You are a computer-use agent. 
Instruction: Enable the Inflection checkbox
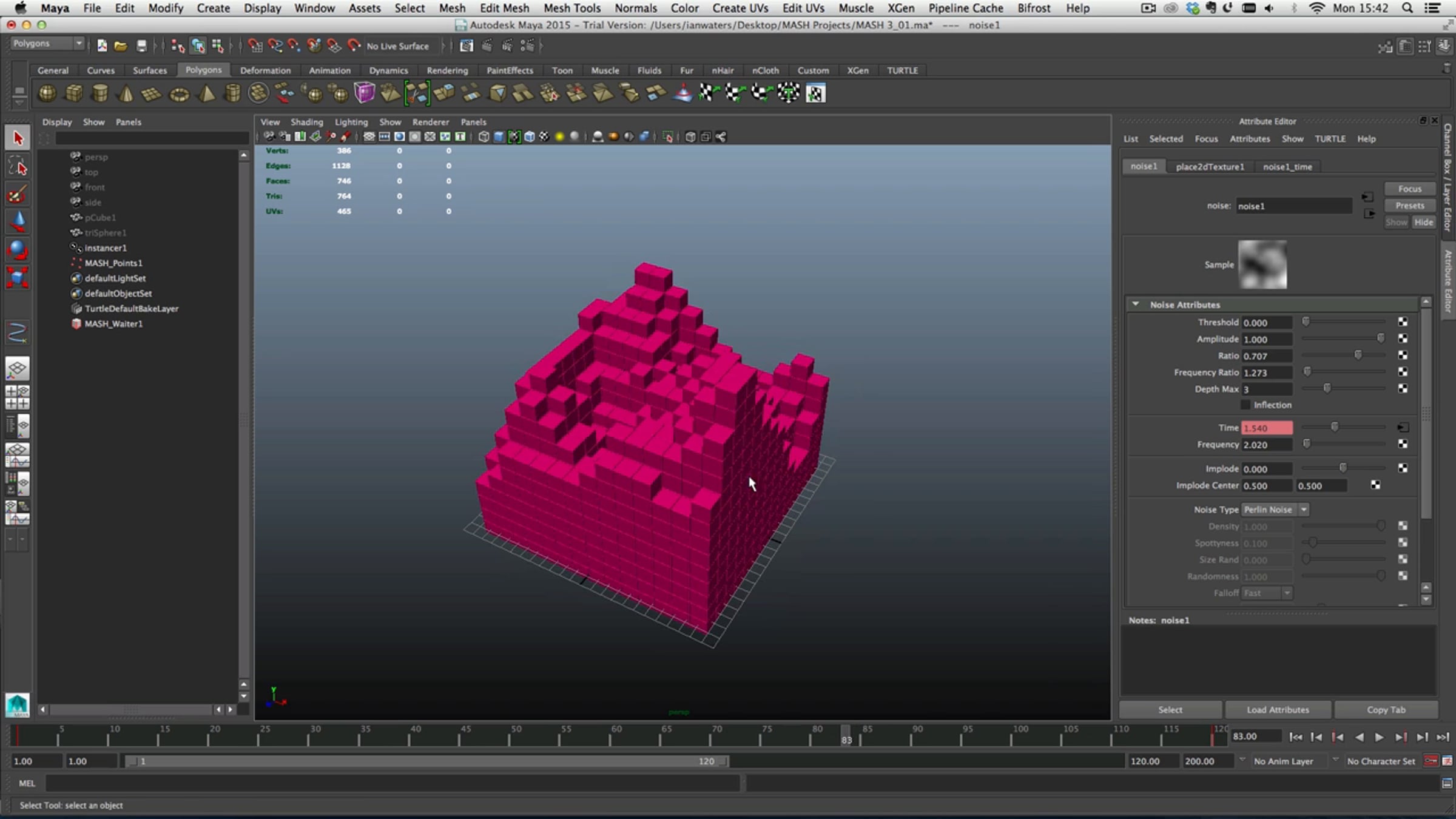[1246, 405]
